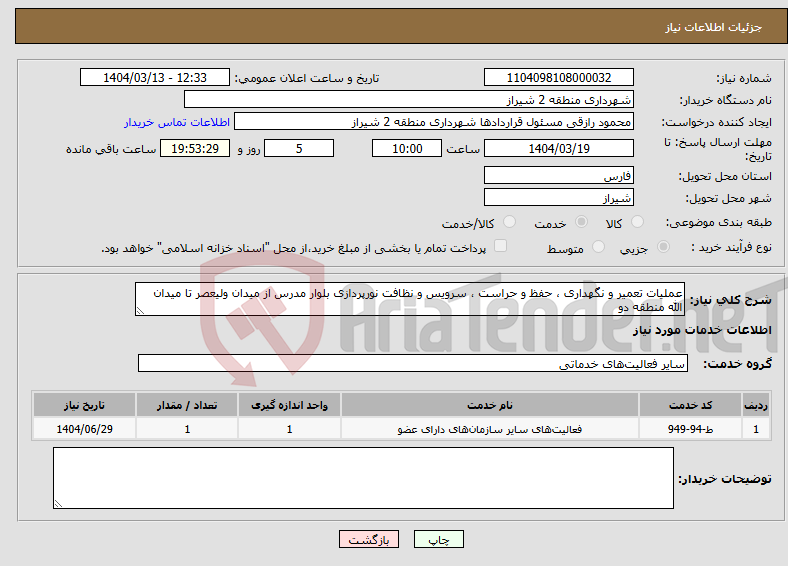Select the کالا radio button

point(637,222)
